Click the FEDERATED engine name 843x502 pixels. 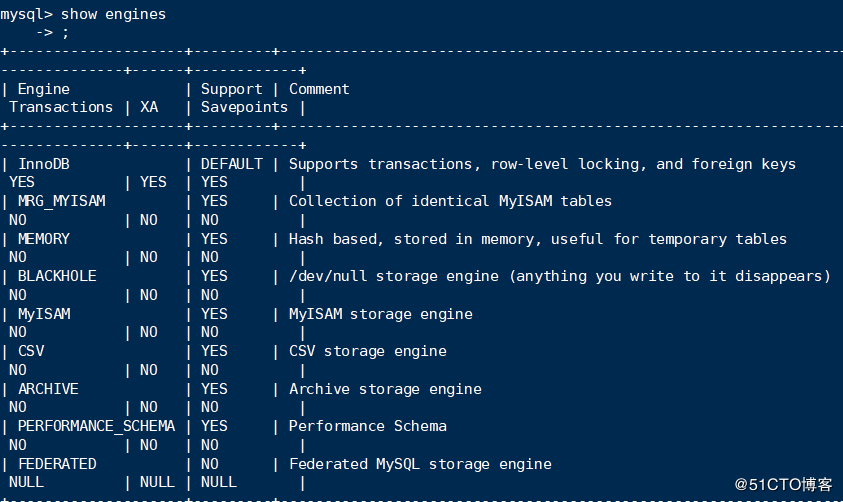click(58, 464)
